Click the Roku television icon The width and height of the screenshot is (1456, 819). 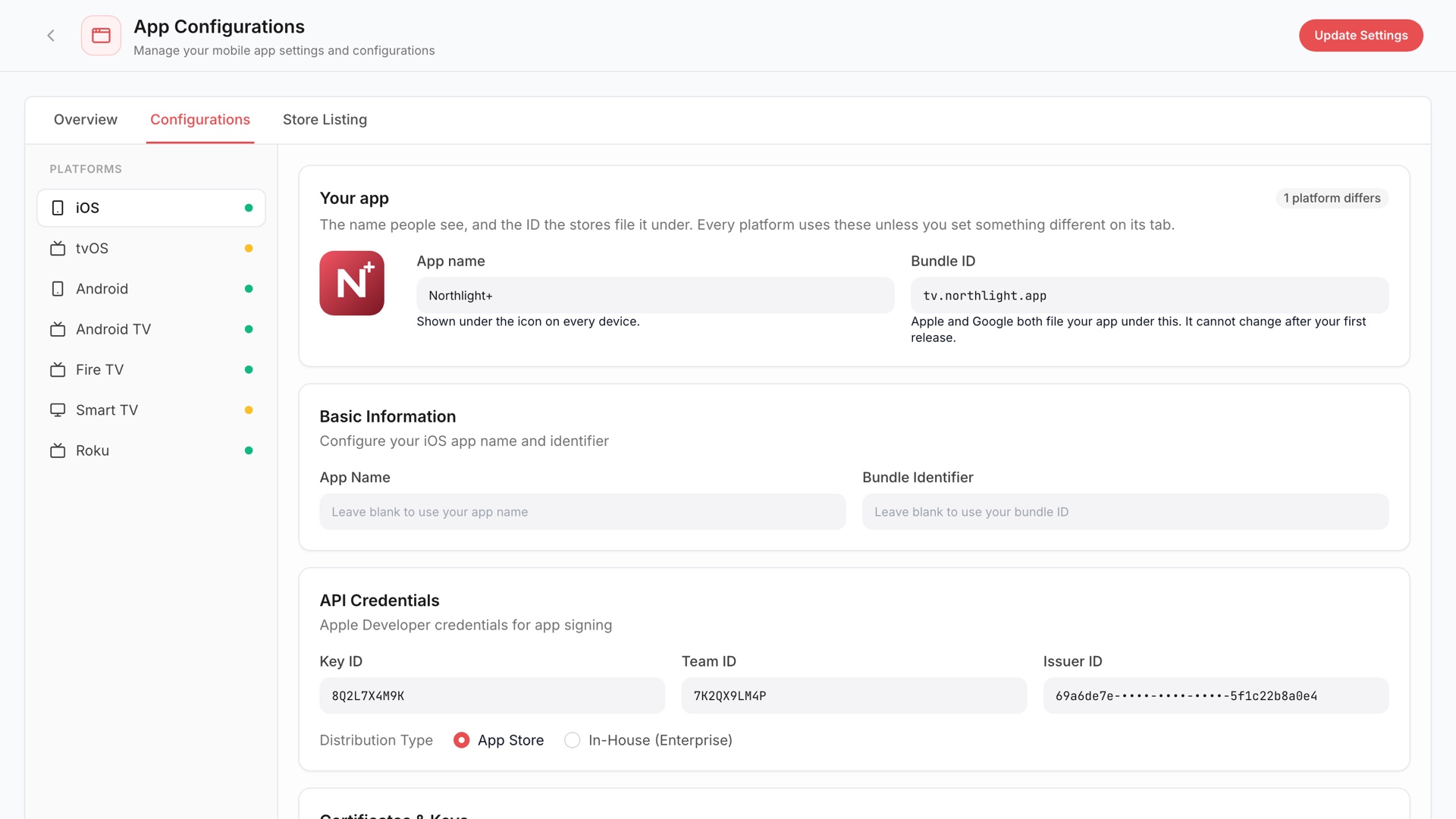pos(58,450)
